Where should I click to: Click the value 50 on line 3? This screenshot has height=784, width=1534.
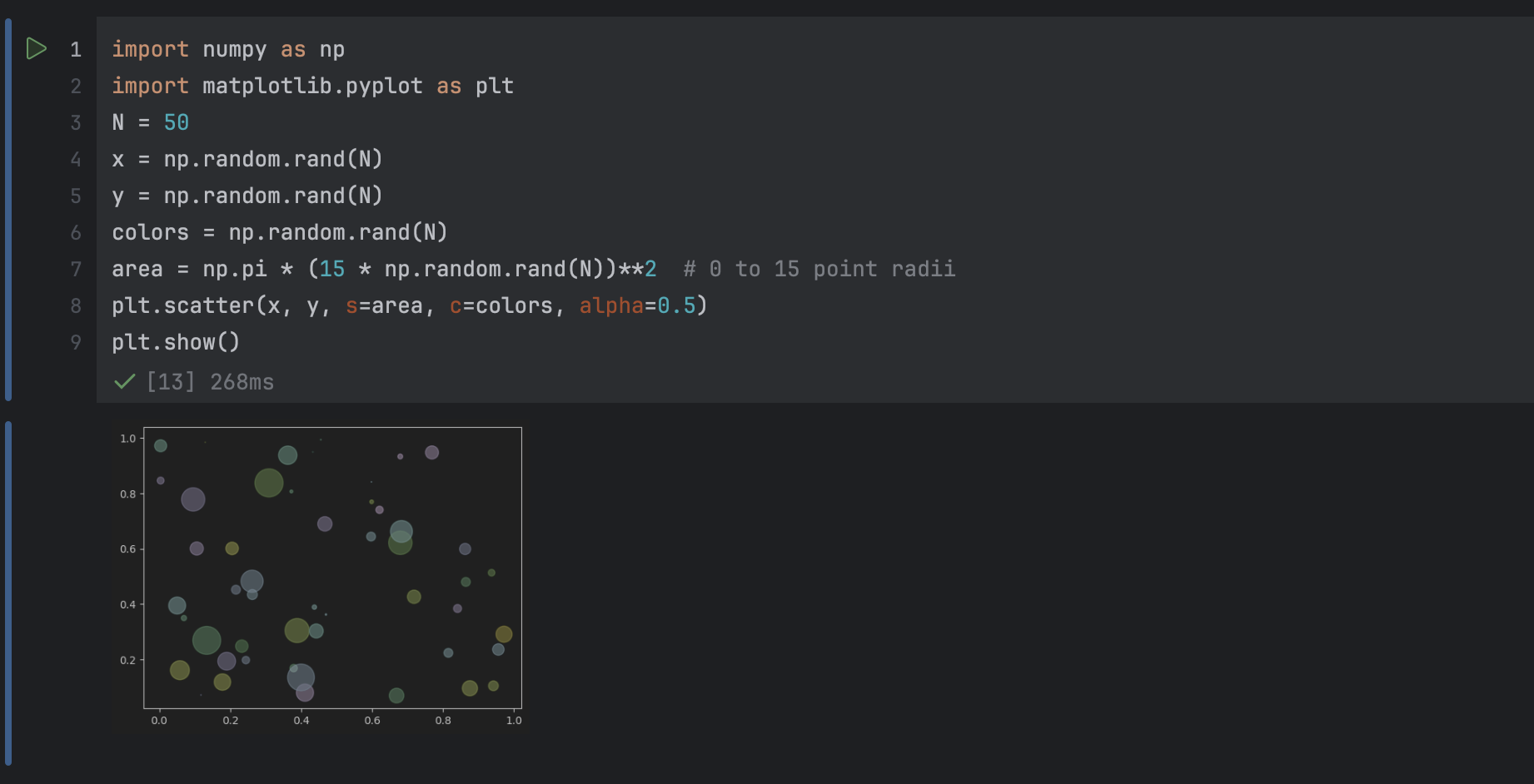click(x=177, y=122)
